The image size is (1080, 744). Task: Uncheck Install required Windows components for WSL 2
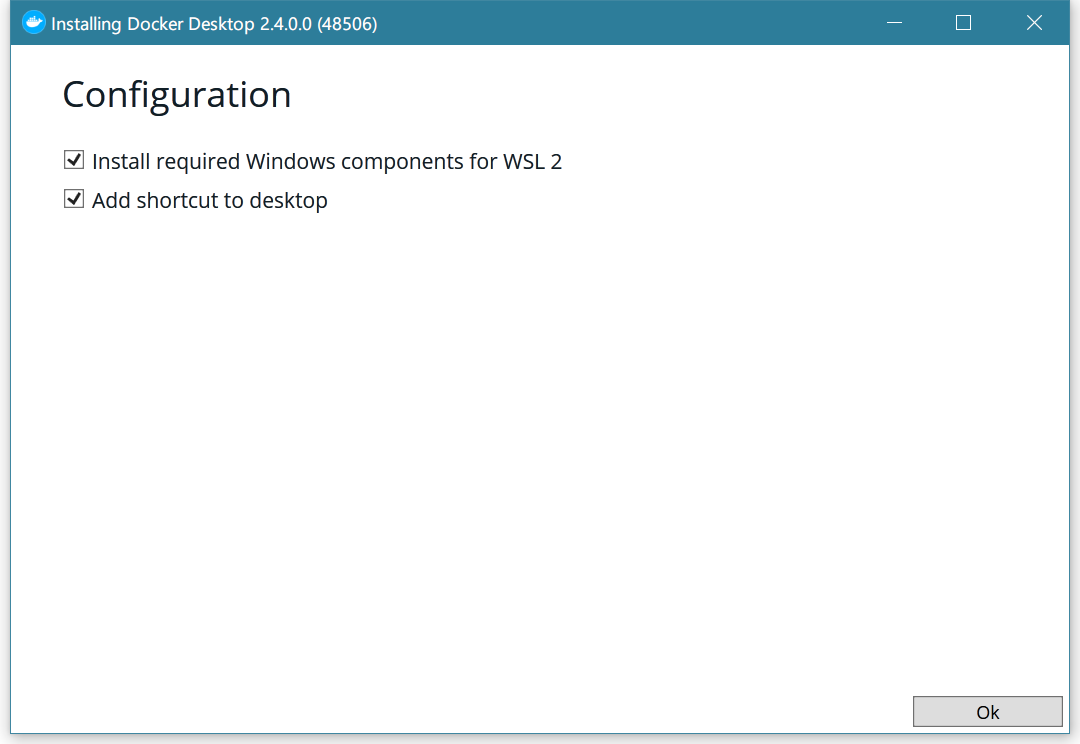pos(74,161)
